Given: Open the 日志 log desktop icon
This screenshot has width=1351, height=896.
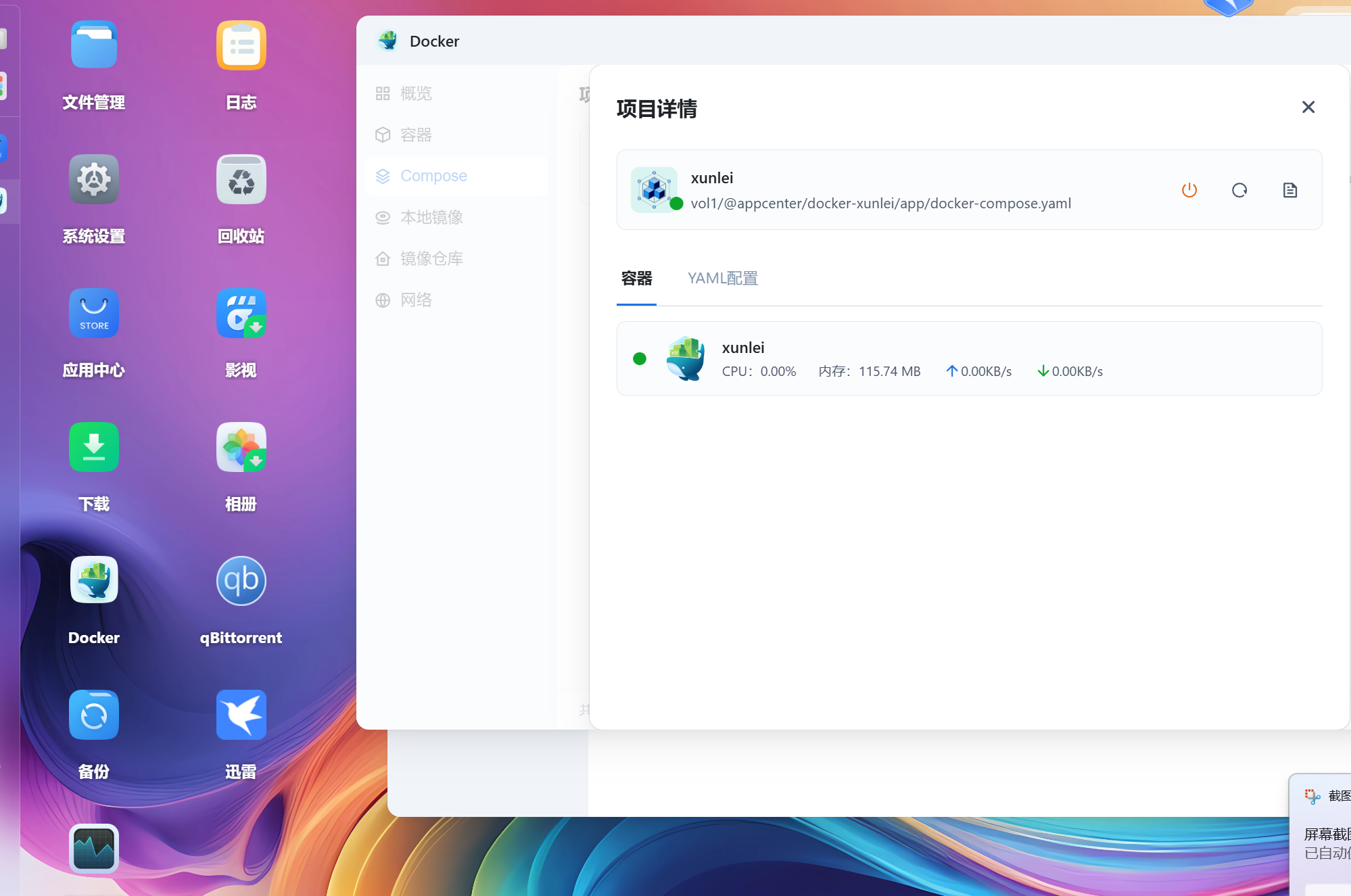Looking at the screenshot, I should pyautogui.click(x=241, y=45).
